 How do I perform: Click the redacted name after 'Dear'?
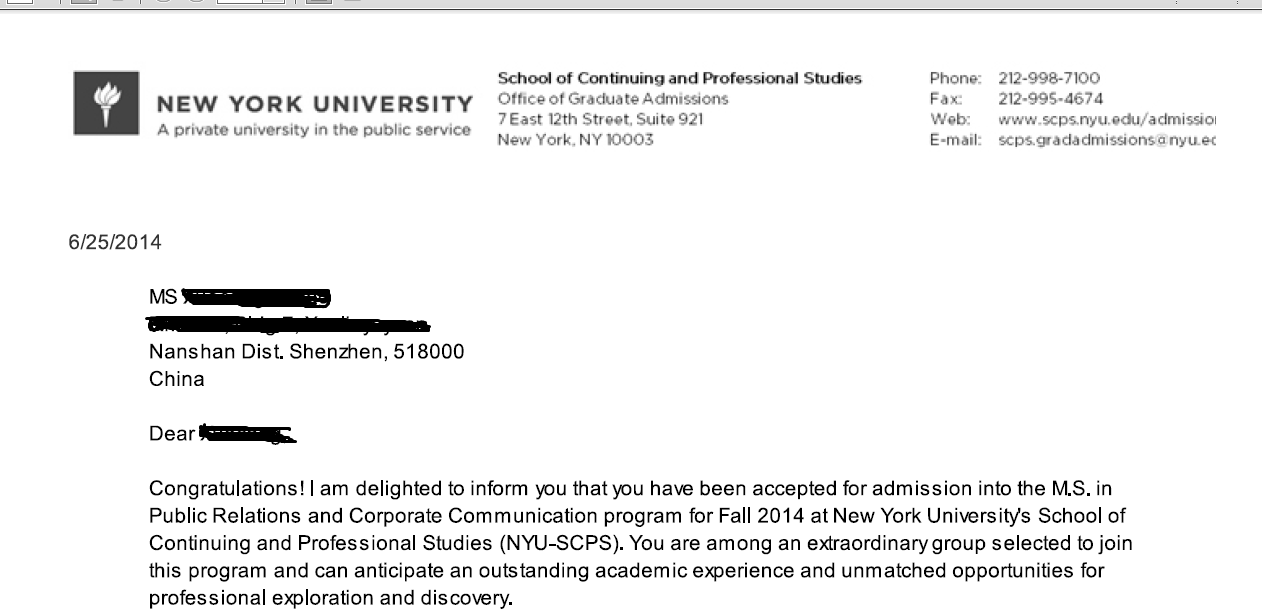click(247, 434)
